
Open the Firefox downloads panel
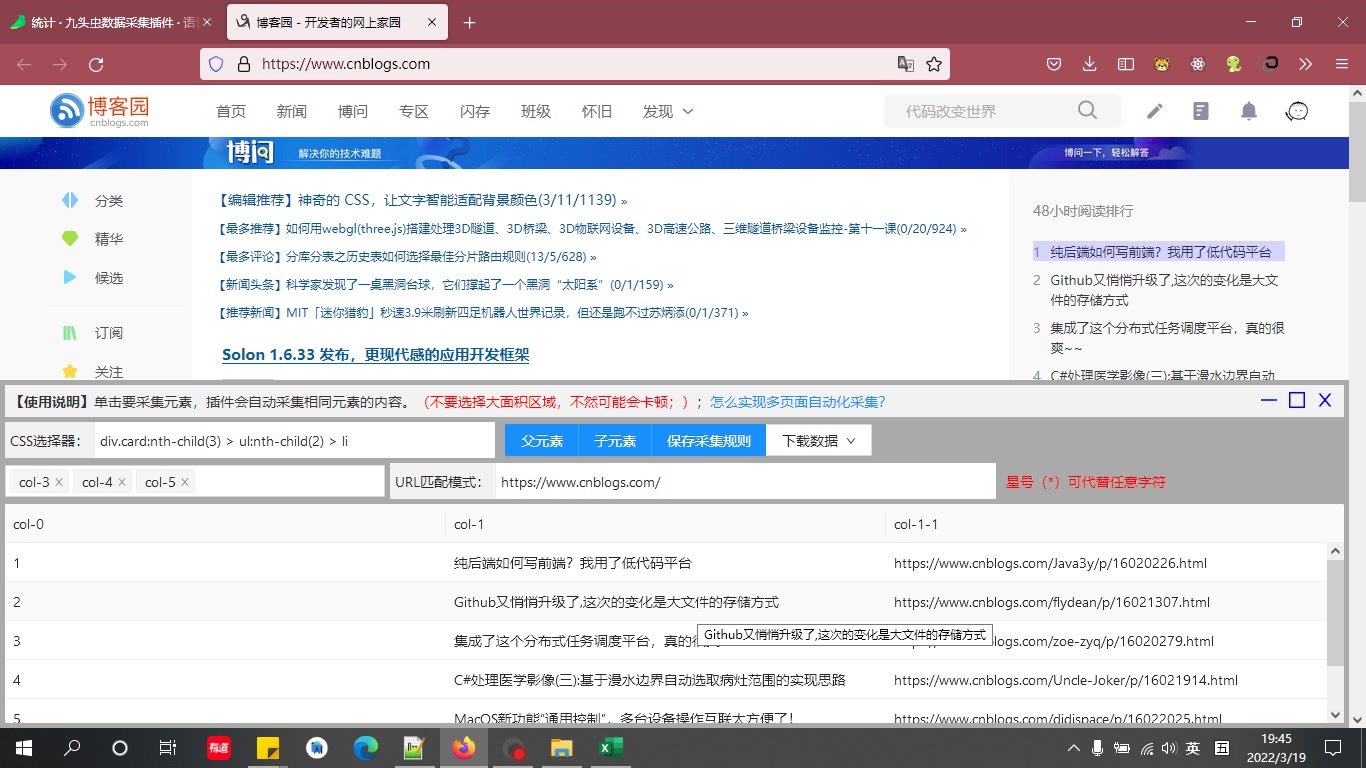(1090, 64)
